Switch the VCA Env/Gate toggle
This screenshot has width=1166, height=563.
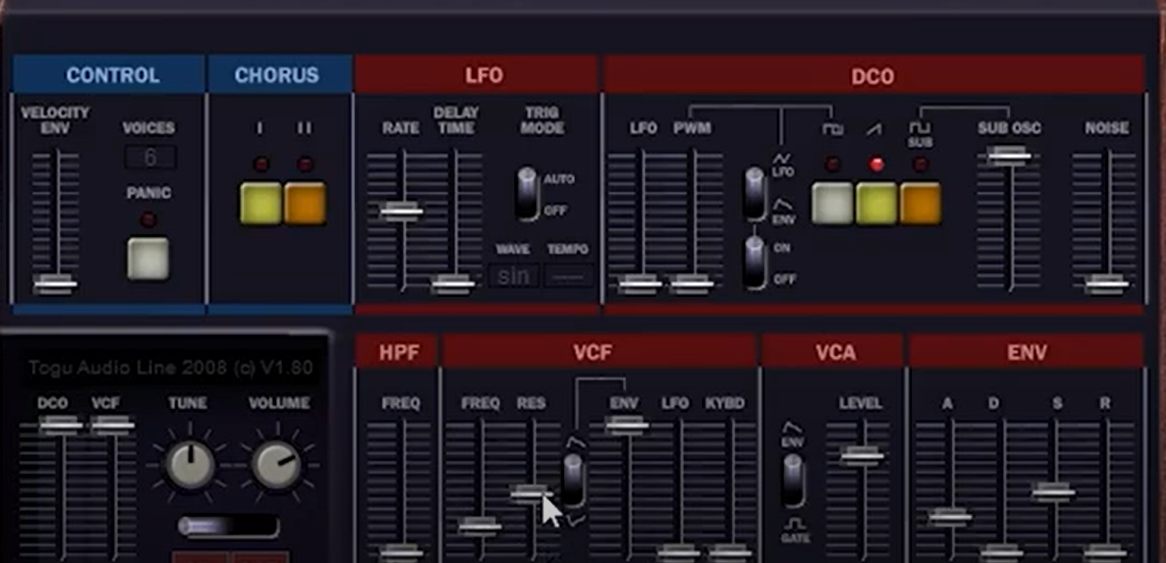[x=793, y=480]
